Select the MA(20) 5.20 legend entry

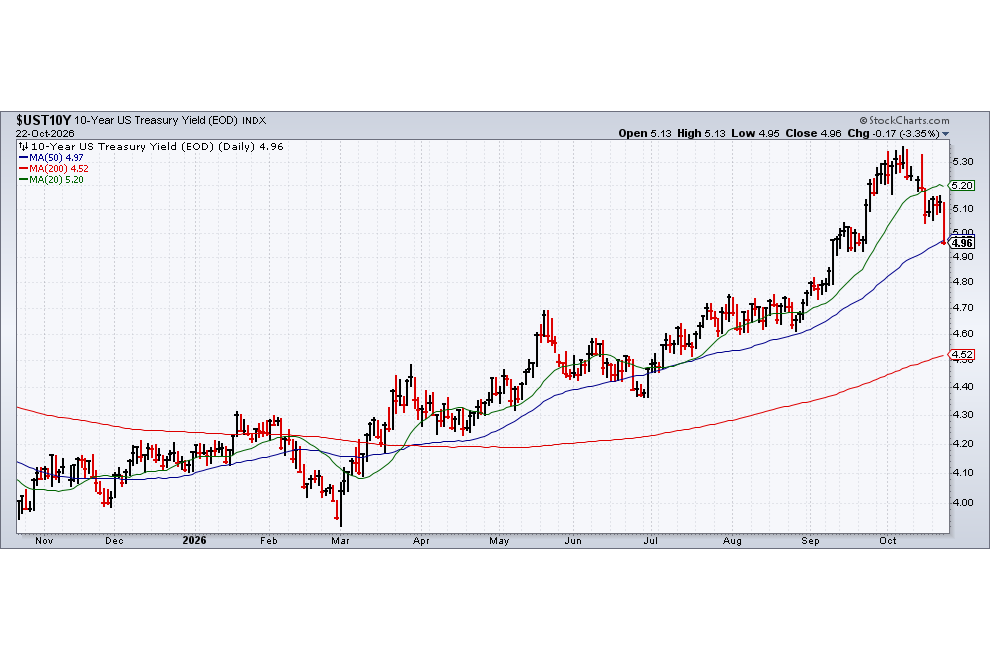(x=51, y=179)
